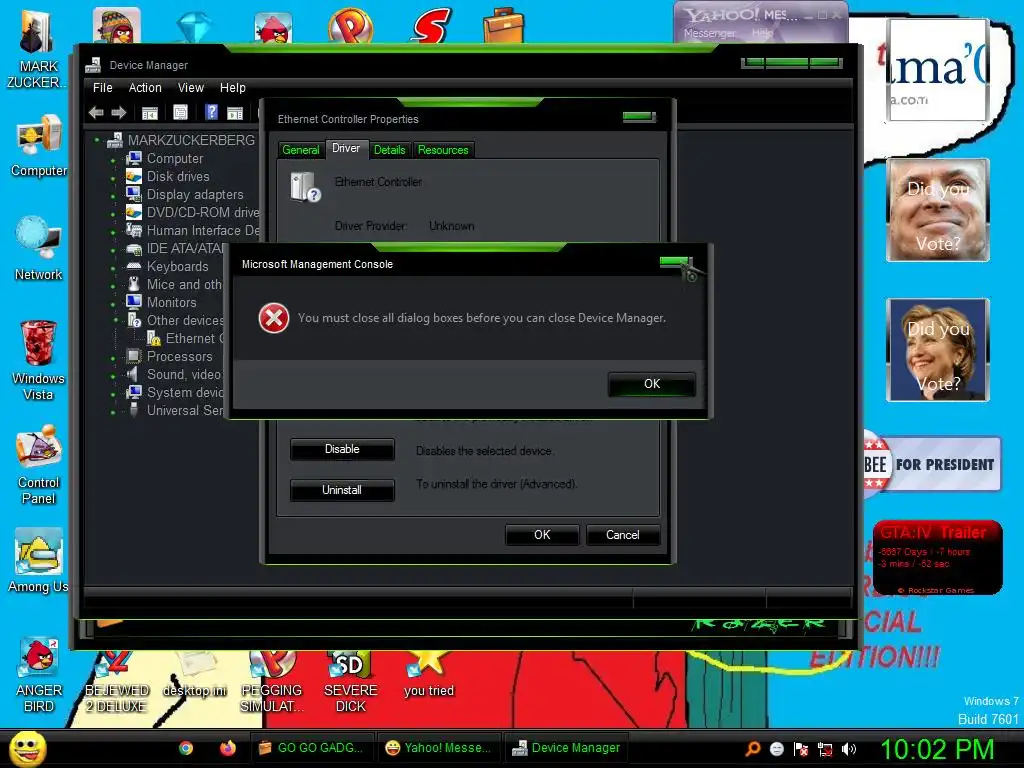Switch to the Details tab

point(390,150)
